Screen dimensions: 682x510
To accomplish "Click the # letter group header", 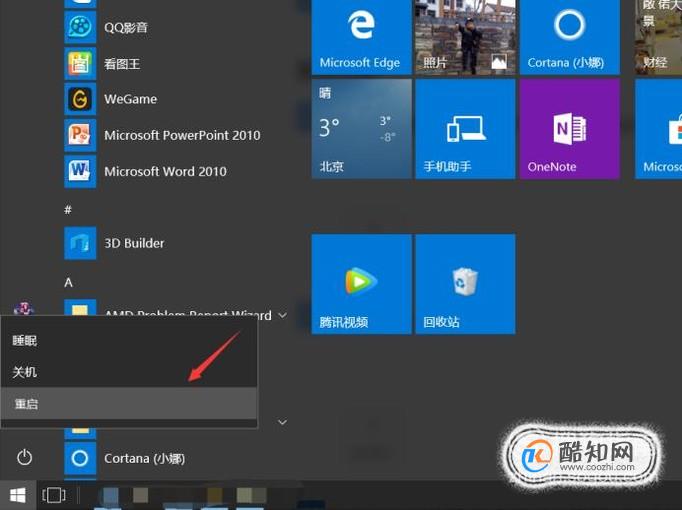I will click(x=68, y=210).
